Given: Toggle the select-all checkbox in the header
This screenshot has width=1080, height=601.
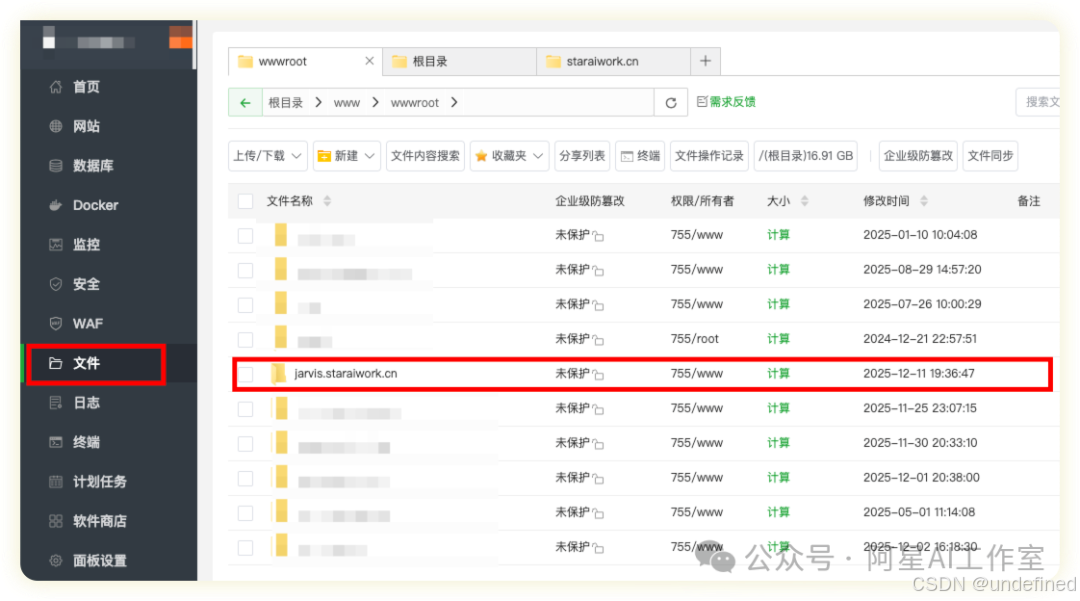Looking at the screenshot, I should (x=245, y=201).
